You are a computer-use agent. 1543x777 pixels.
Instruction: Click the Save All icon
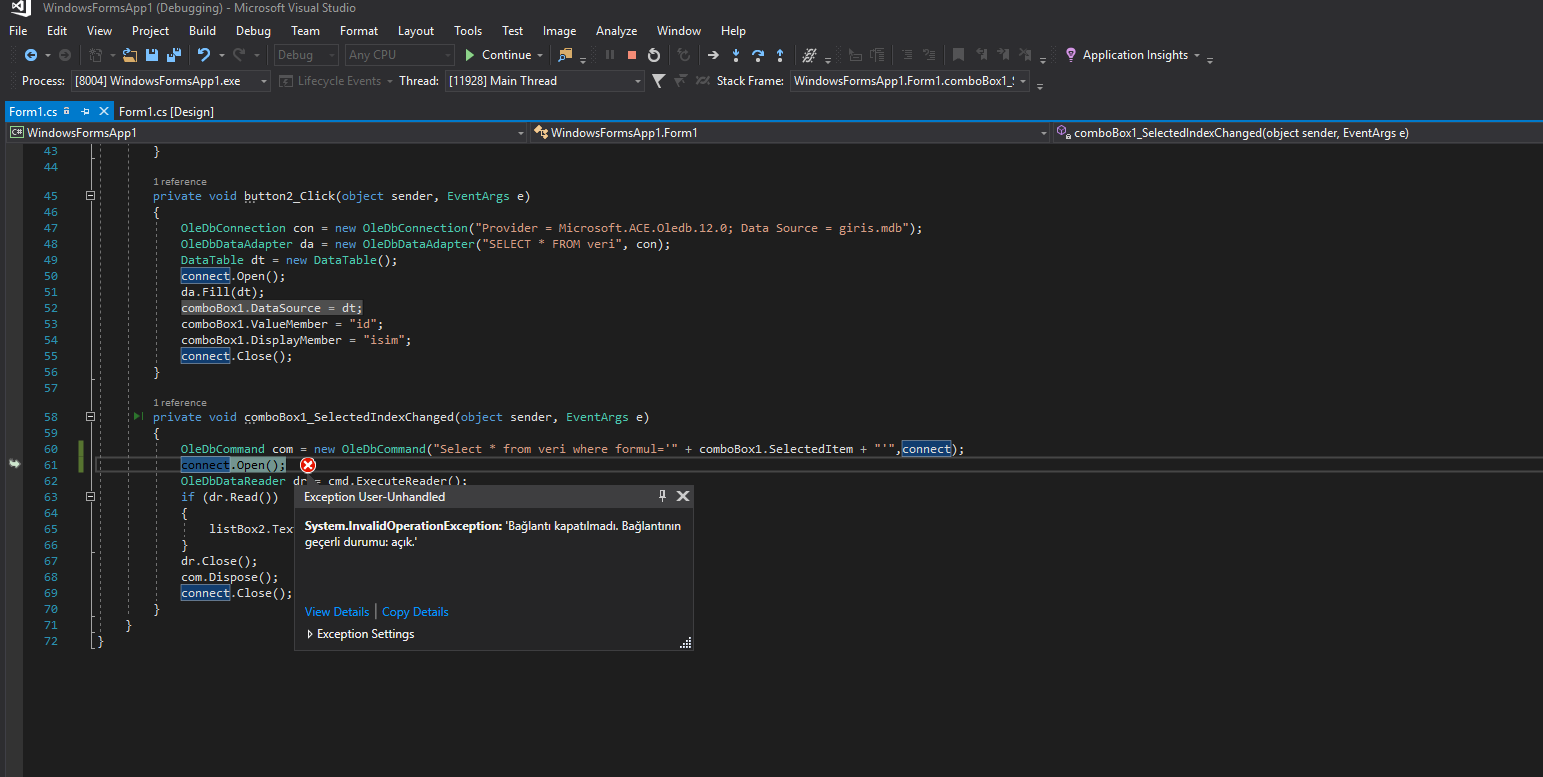click(173, 55)
